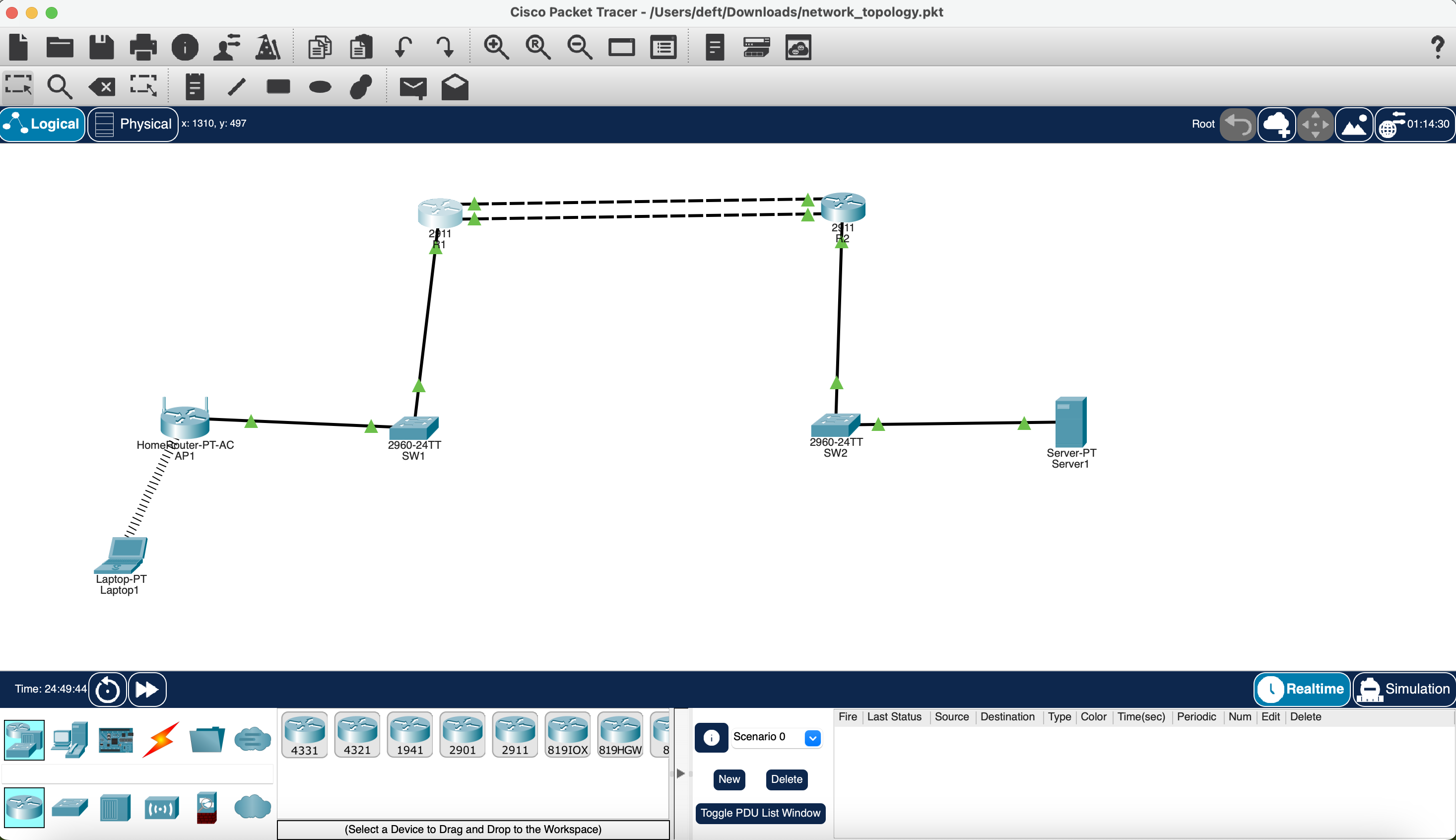
Task: Switch to Physical workspace view
Action: (x=133, y=124)
